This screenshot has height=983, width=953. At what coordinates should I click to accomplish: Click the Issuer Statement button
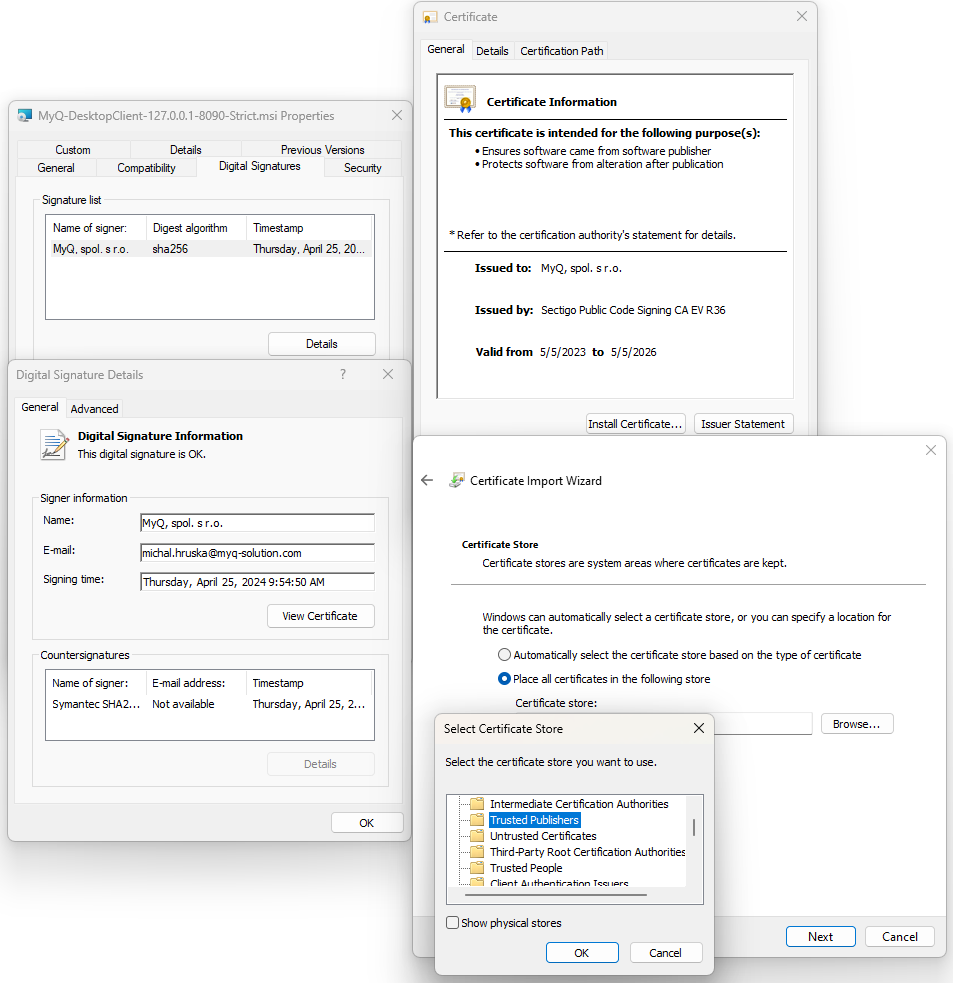(x=743, y=423)
